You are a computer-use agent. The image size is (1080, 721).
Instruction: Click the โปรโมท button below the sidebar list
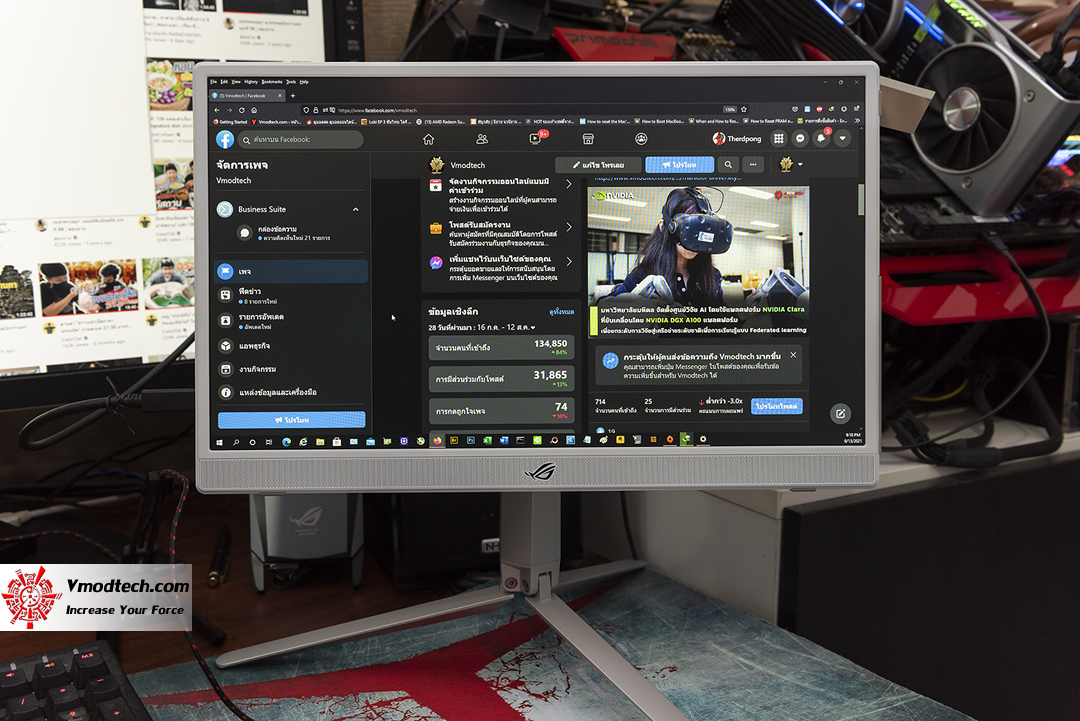291,419
